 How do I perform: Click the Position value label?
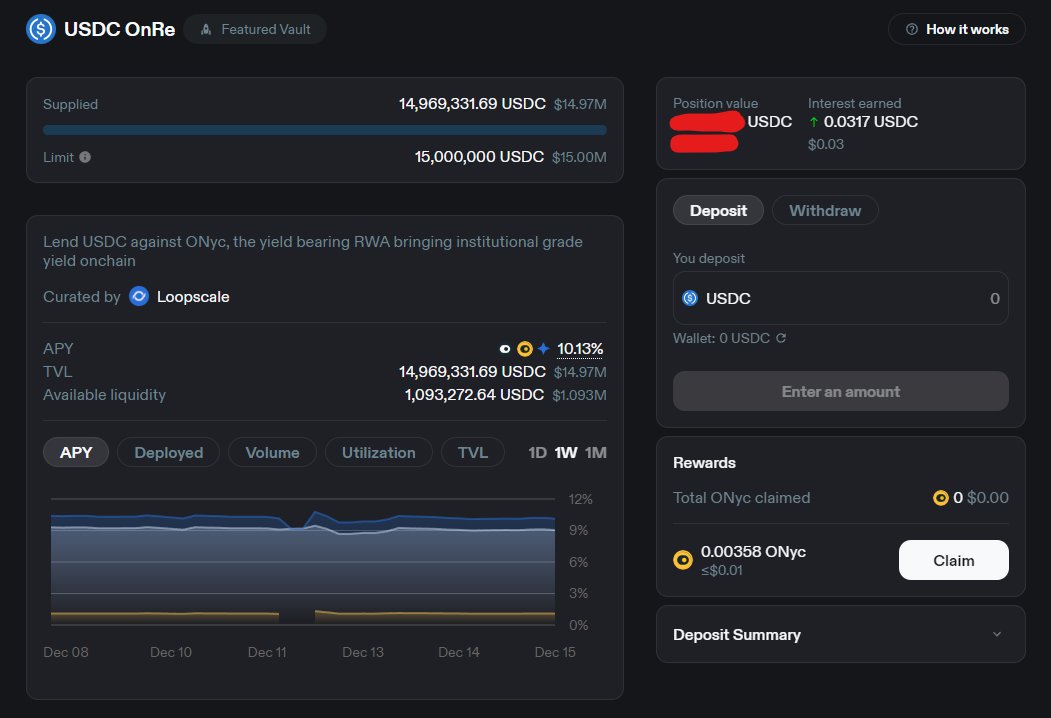pyautogui.click(x=715, y=103)
